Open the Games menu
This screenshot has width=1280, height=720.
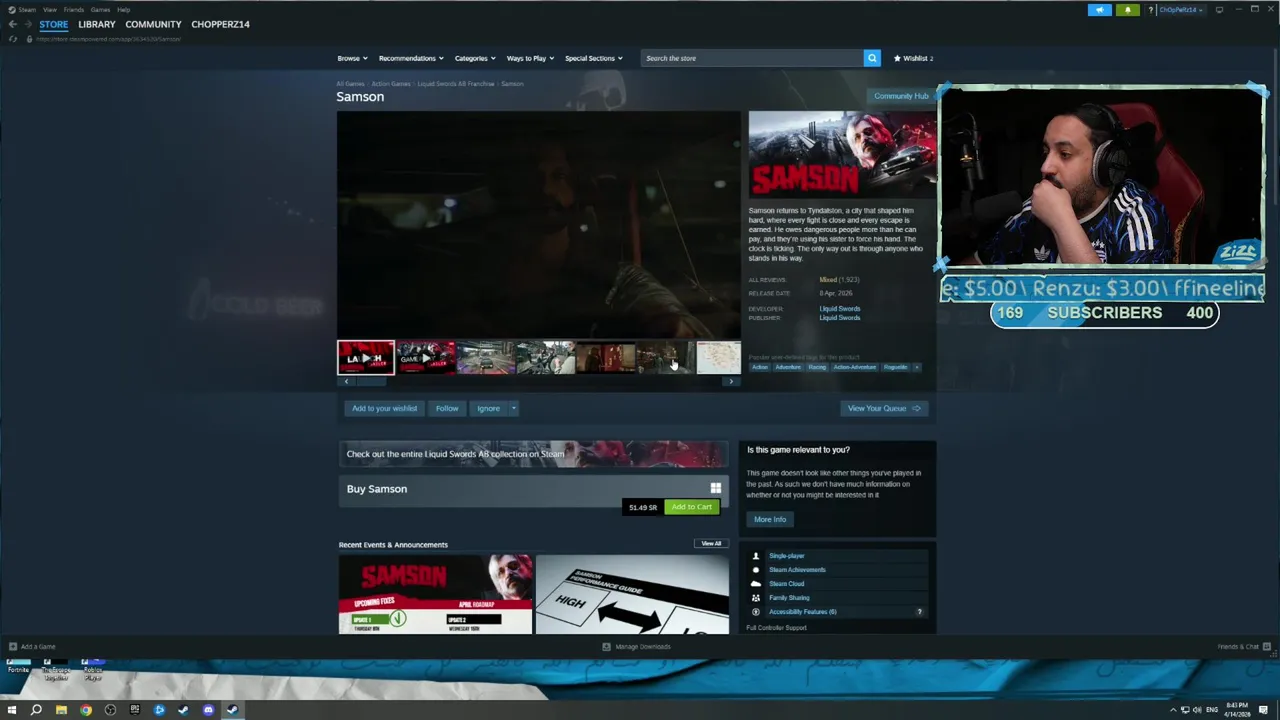pyautogui.click(x=100, y=10)
